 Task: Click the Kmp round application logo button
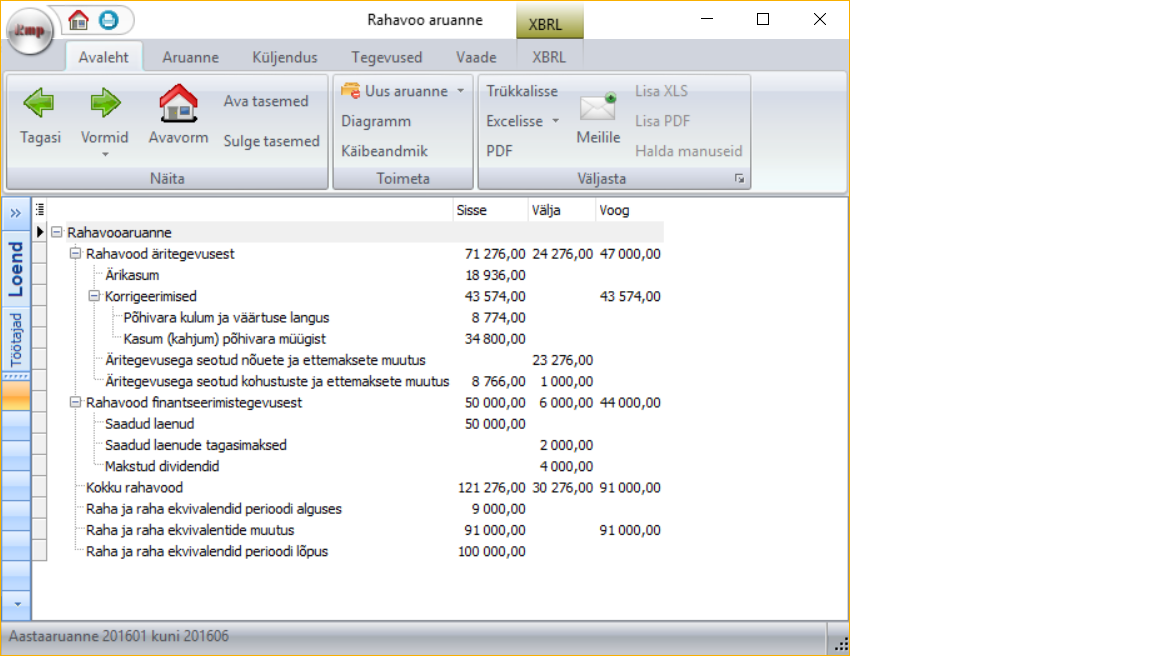point(30,33)
